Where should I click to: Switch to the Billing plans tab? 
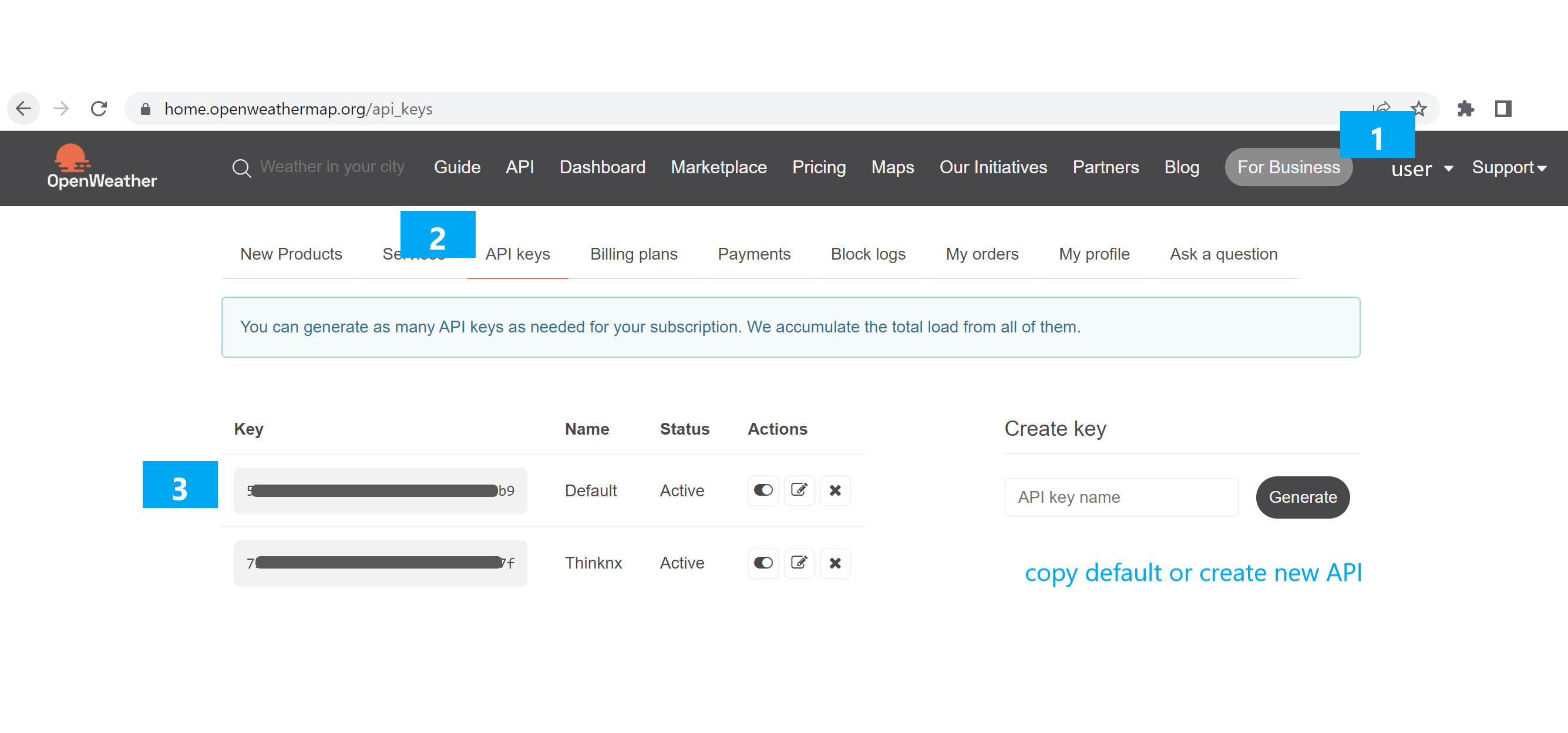[633, 254]
